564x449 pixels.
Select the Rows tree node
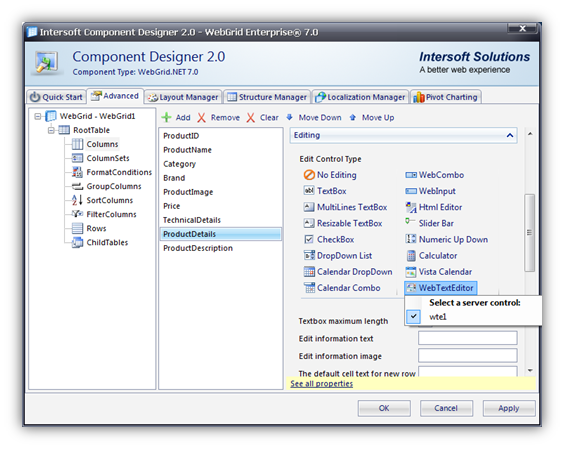click(96, 228)
